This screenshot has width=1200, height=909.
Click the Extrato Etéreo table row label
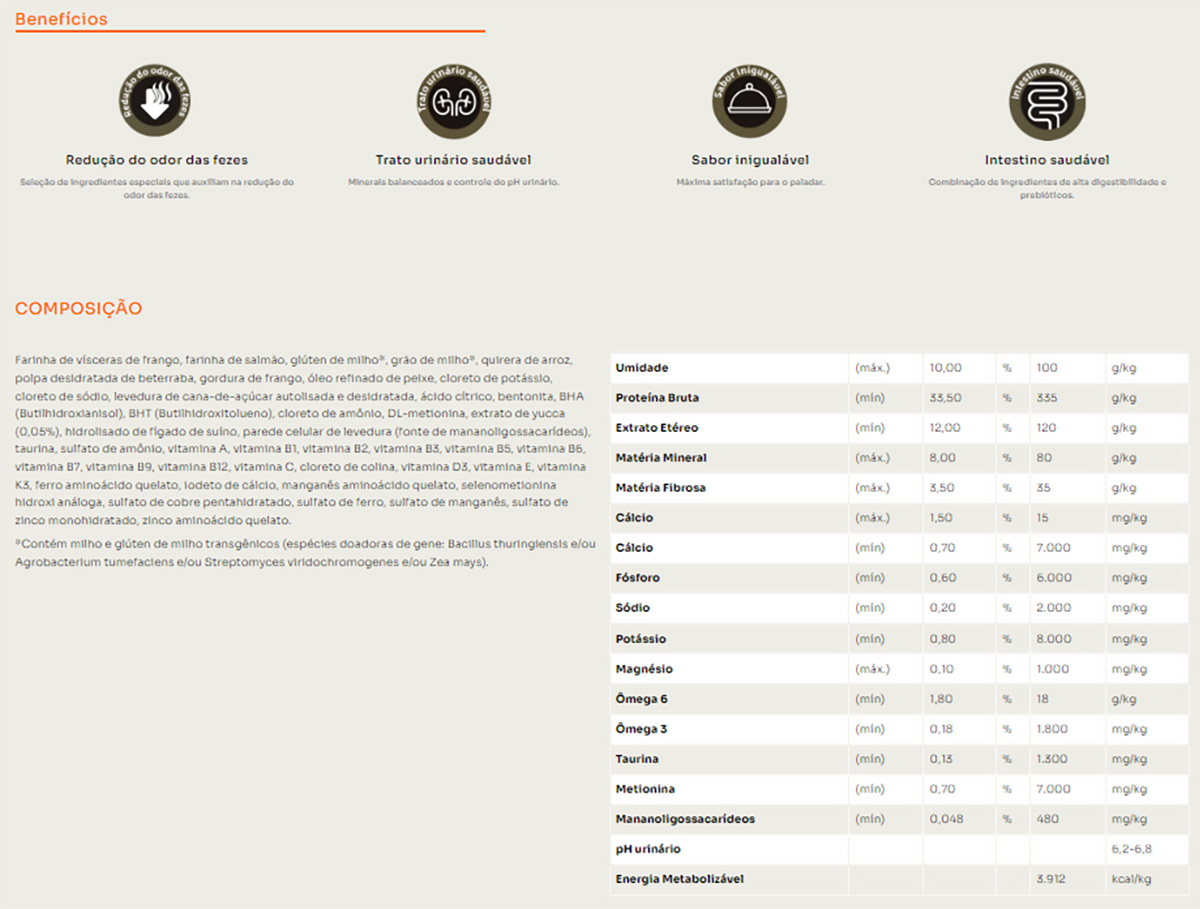click(x=657, y=428)
